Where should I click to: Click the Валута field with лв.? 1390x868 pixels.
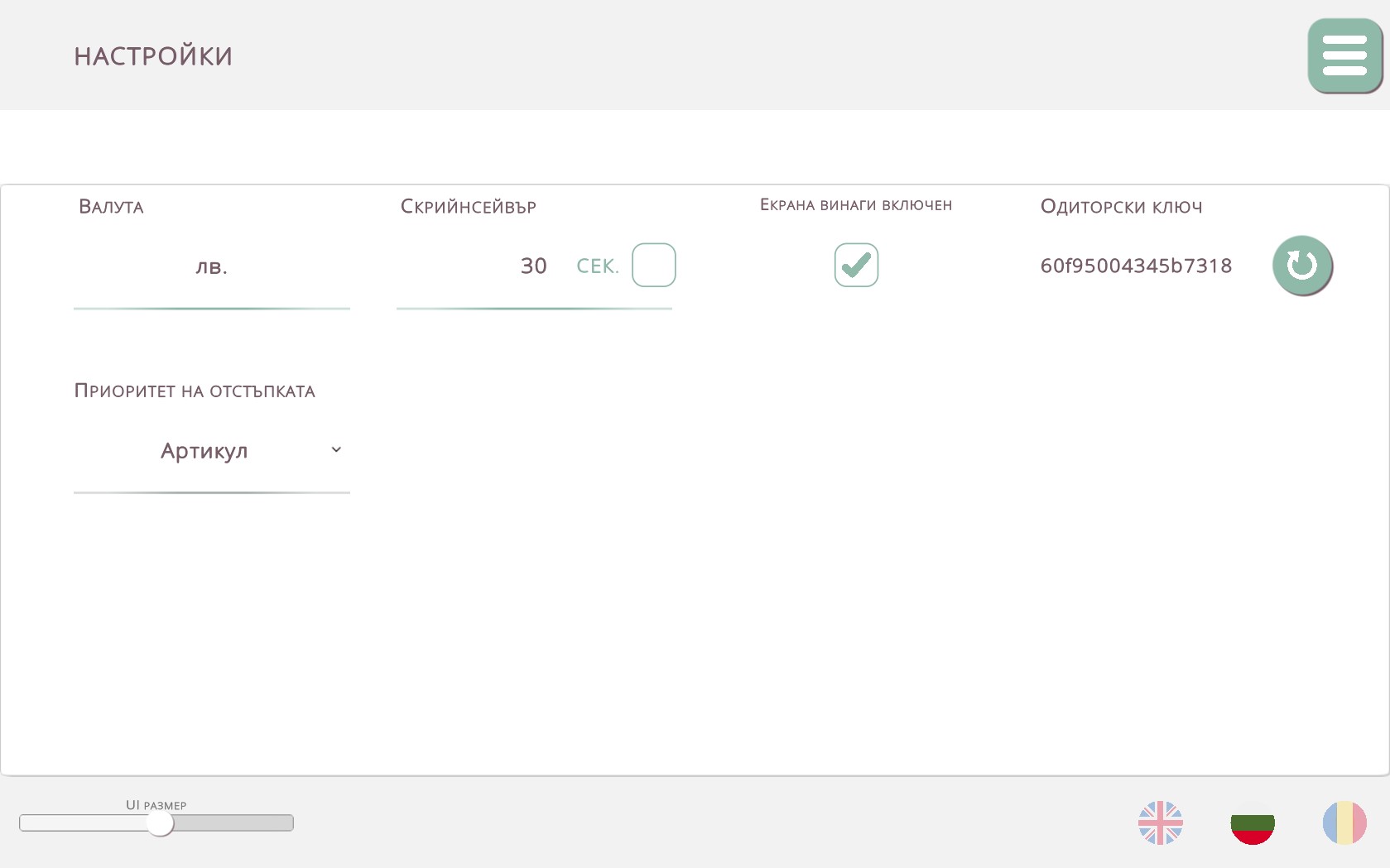click(211, 266)
